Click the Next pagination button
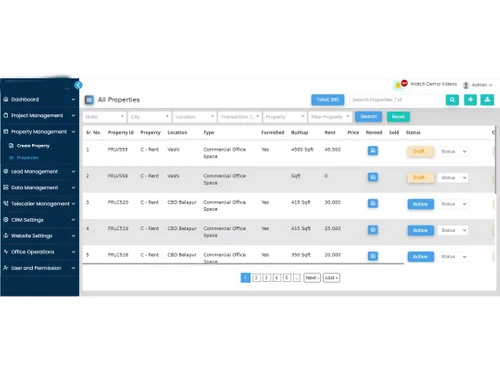The height and width of the screenshot is (375, 500). (x=312, y=278)
